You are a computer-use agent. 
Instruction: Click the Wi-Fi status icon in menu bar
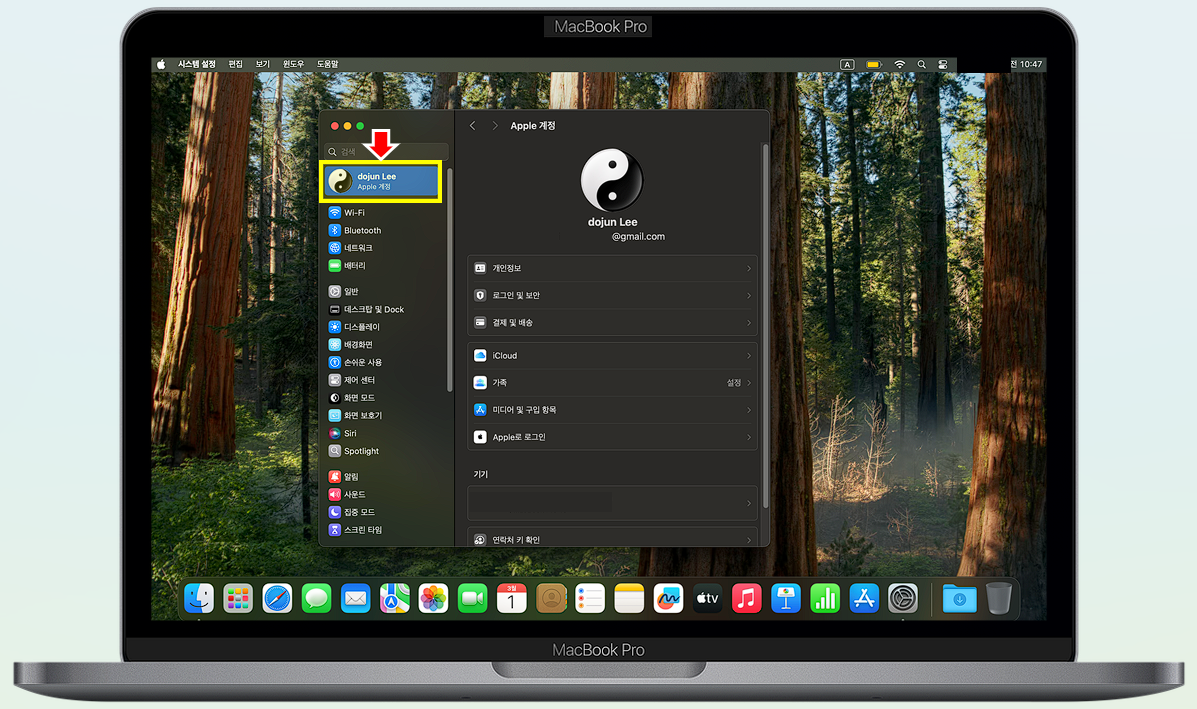tap(899, 65)
